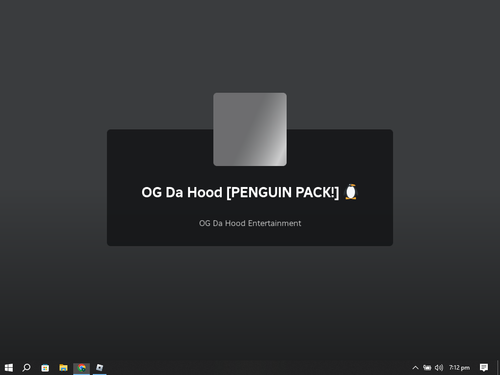Open the clock showing 7:12 pm

tap(459, 367)
